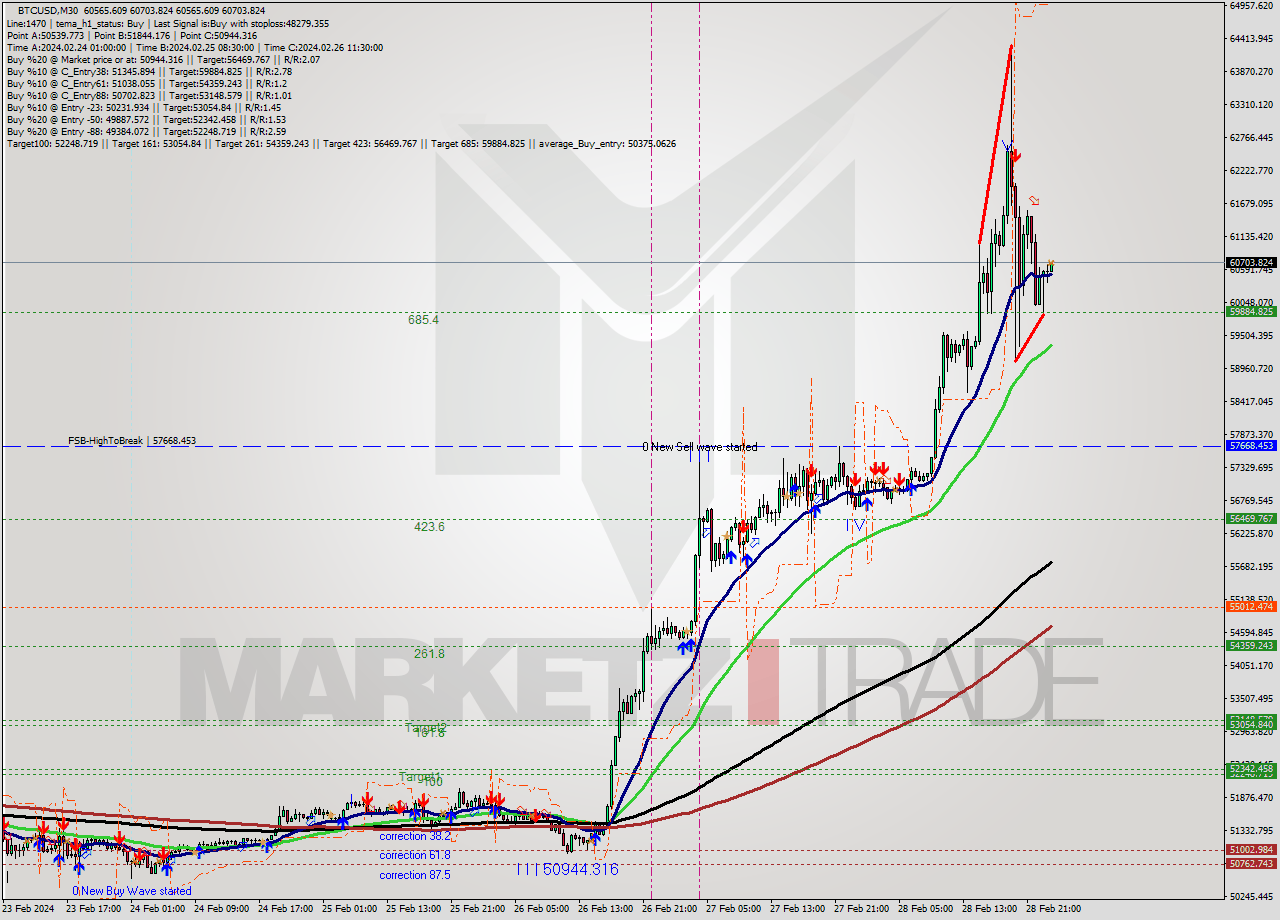Click the '24 Feb 09:00' time label

[x=221, y=910]
